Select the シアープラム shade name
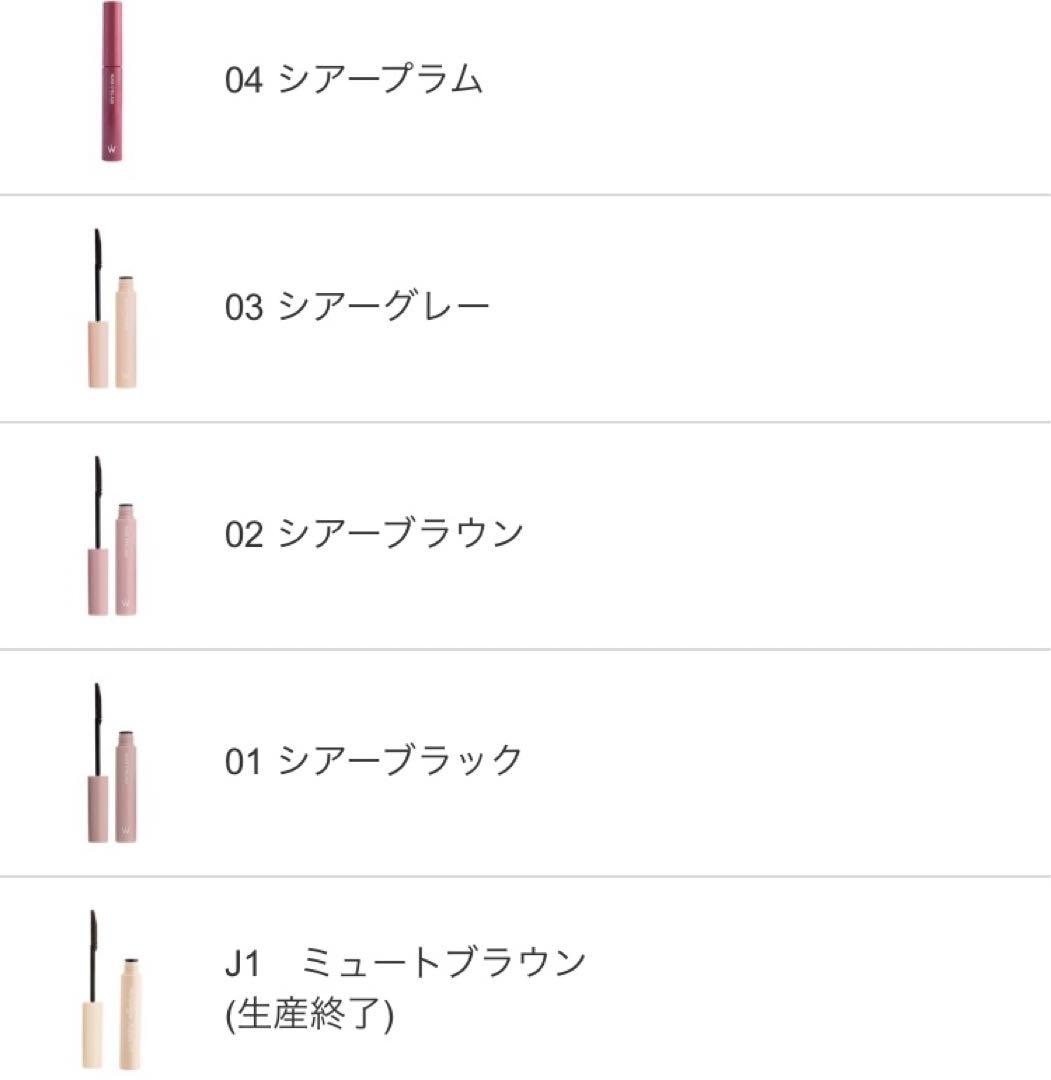The width and height of the screenshot is (1051, 1080). click(380, 80)
